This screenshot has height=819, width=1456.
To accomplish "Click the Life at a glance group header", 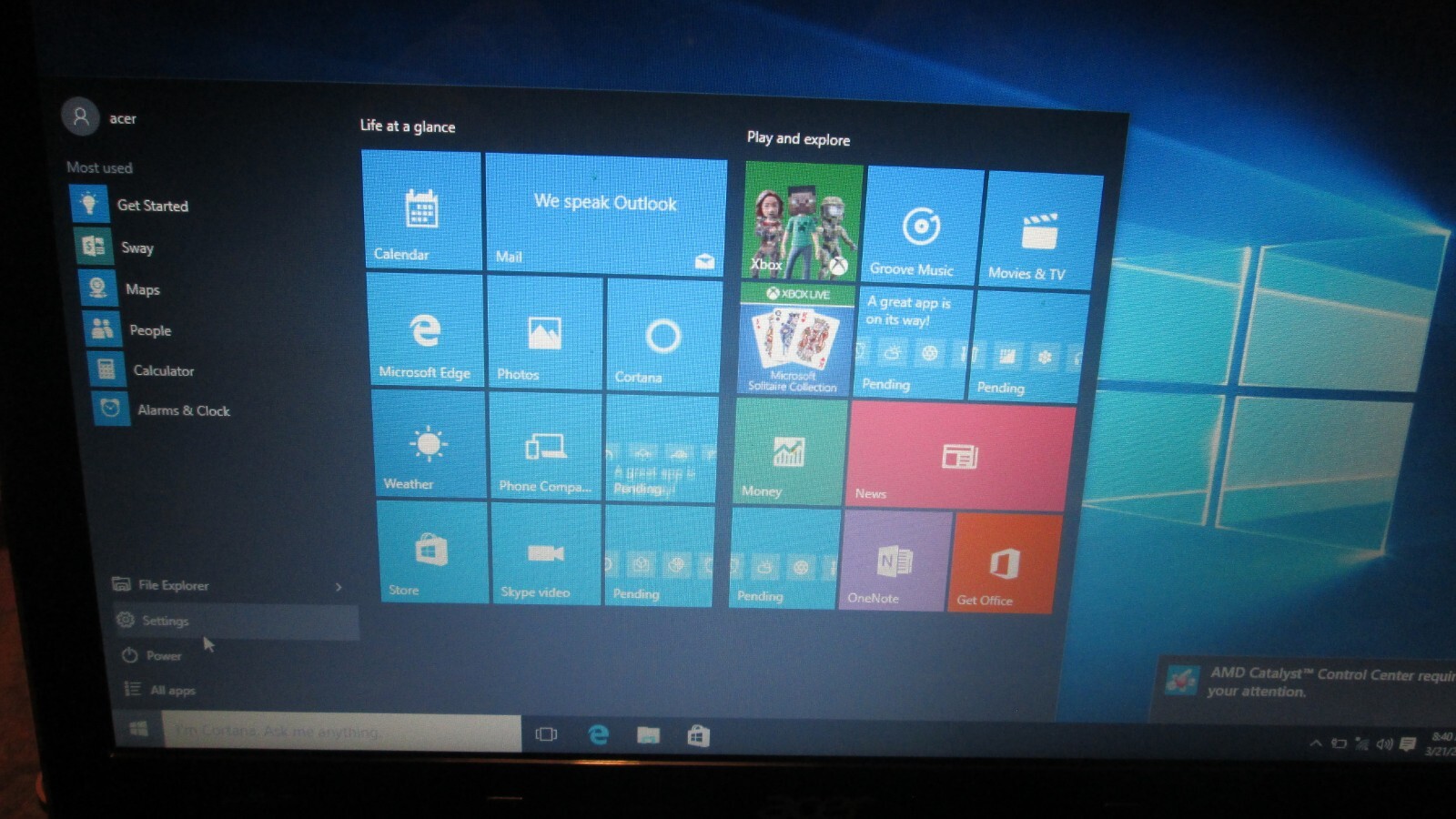I will coord(408,126).
